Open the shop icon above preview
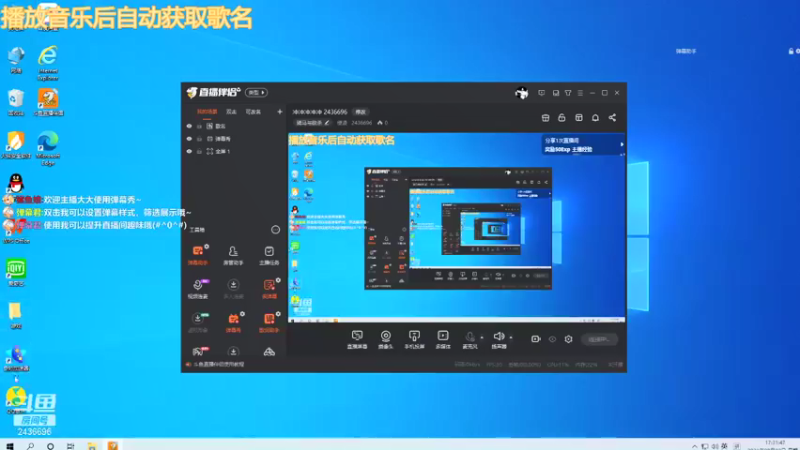The image size is (800, 450). (x=545, y=118)
